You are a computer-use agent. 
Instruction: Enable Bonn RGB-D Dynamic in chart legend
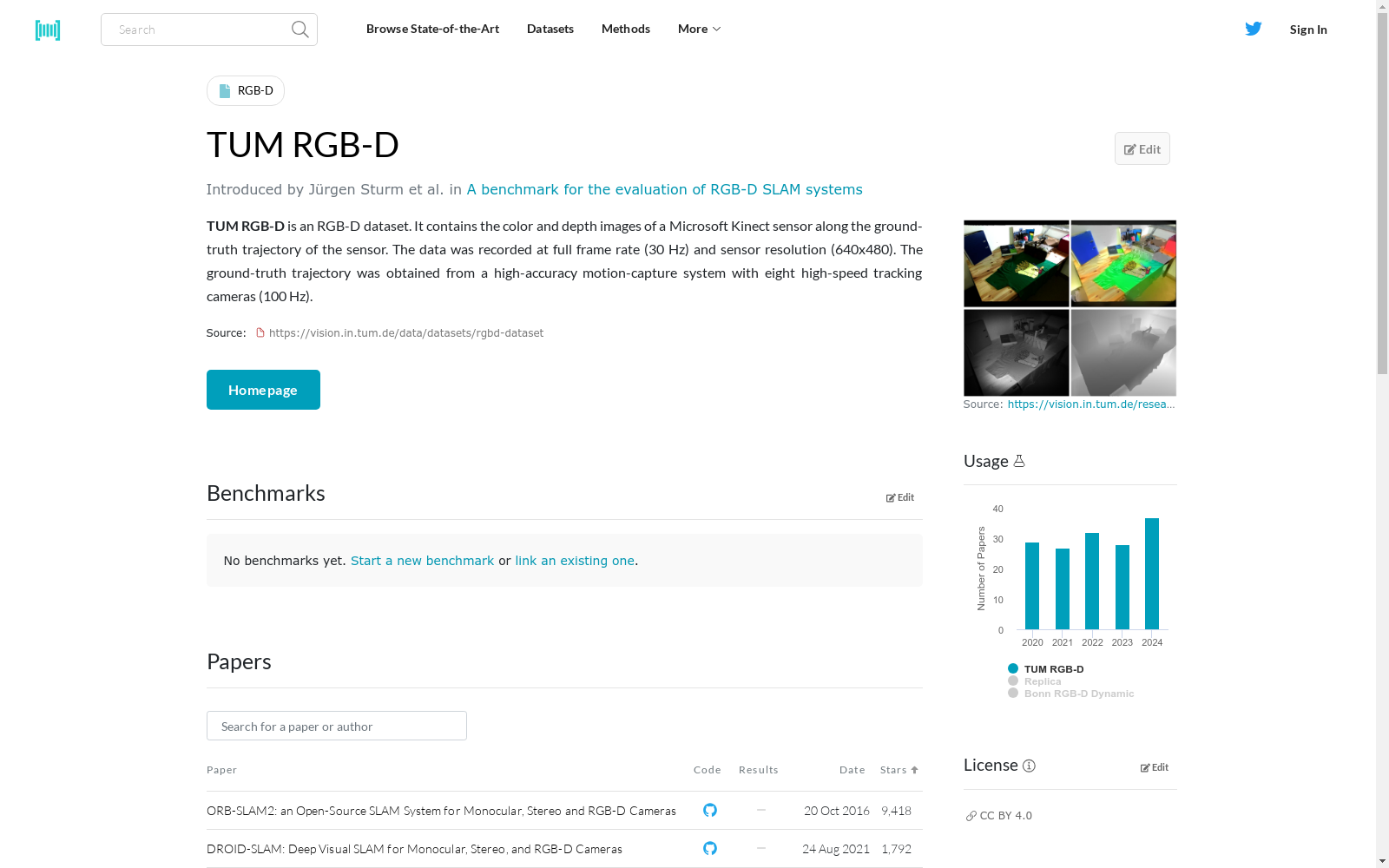tap(1079, 693)
